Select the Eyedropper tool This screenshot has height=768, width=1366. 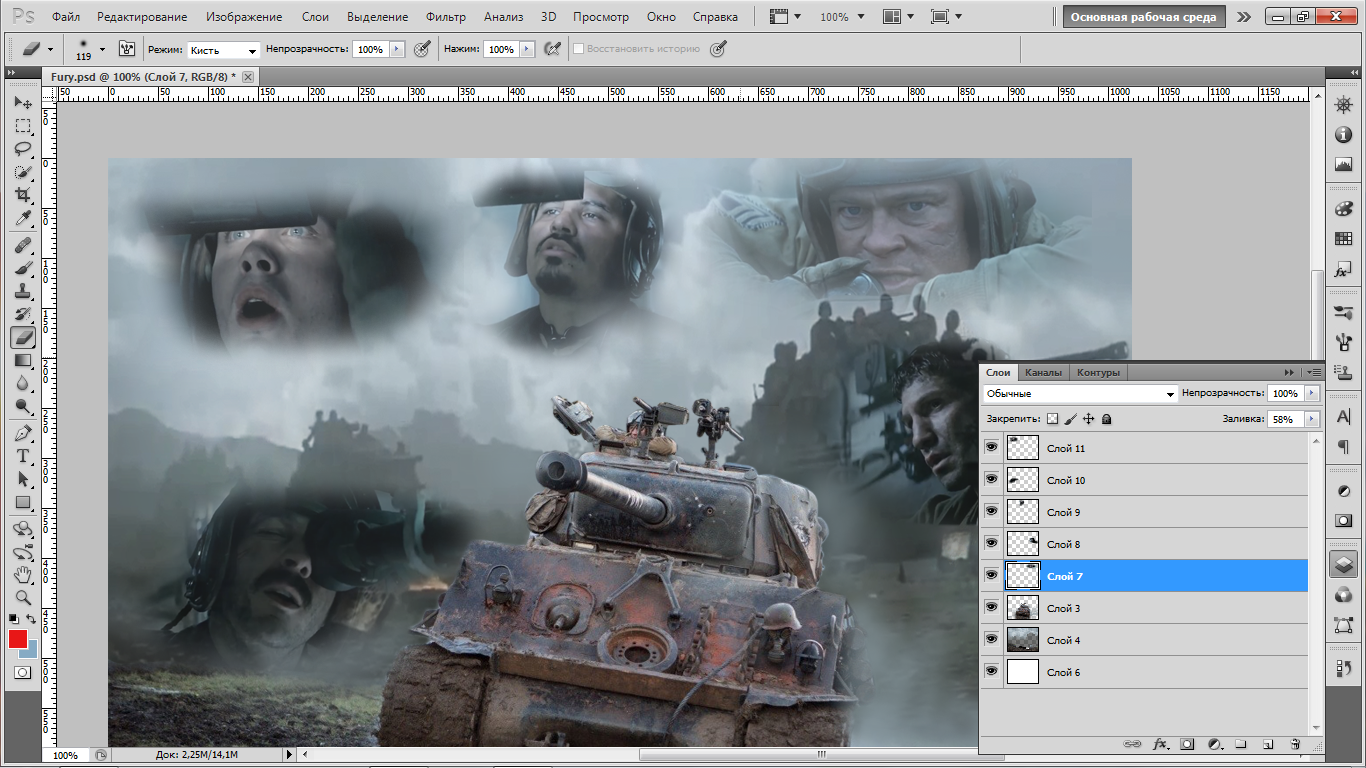23,219
